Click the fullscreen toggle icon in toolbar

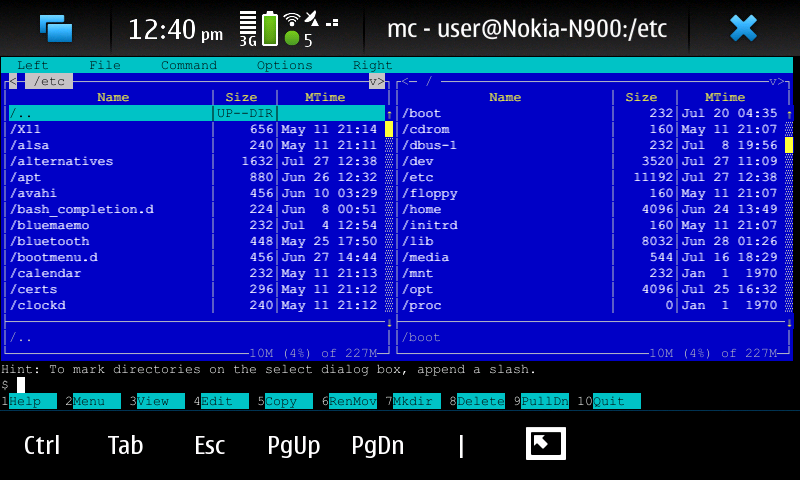pos(545,444)
